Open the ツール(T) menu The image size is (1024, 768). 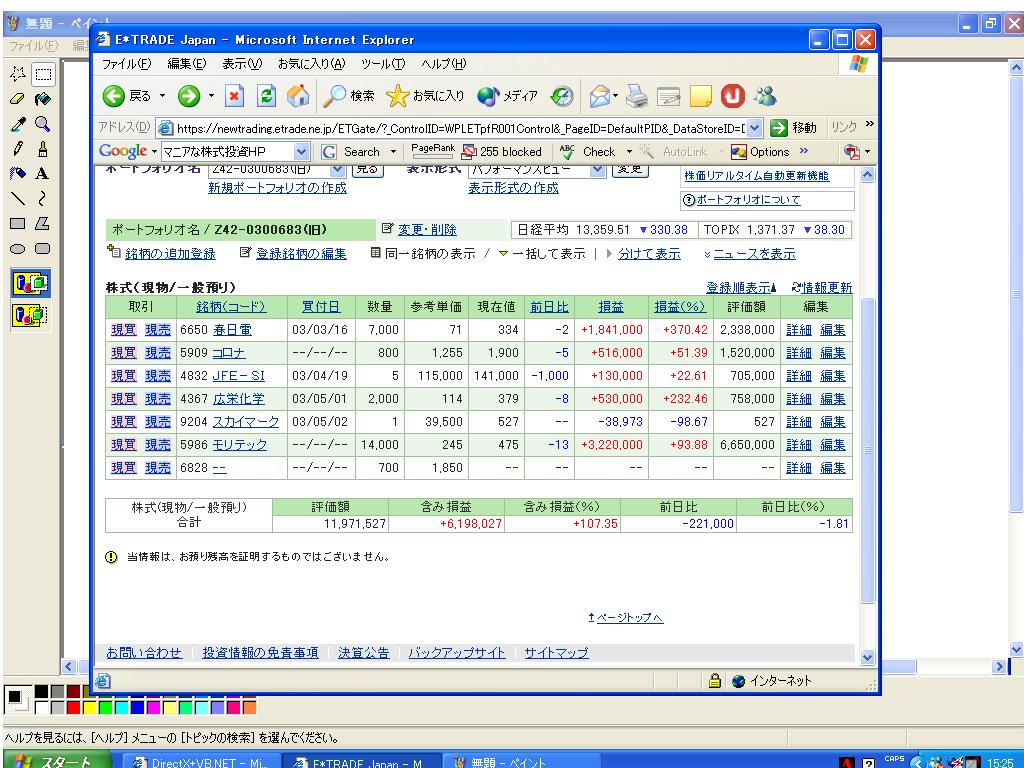(383, 63)
